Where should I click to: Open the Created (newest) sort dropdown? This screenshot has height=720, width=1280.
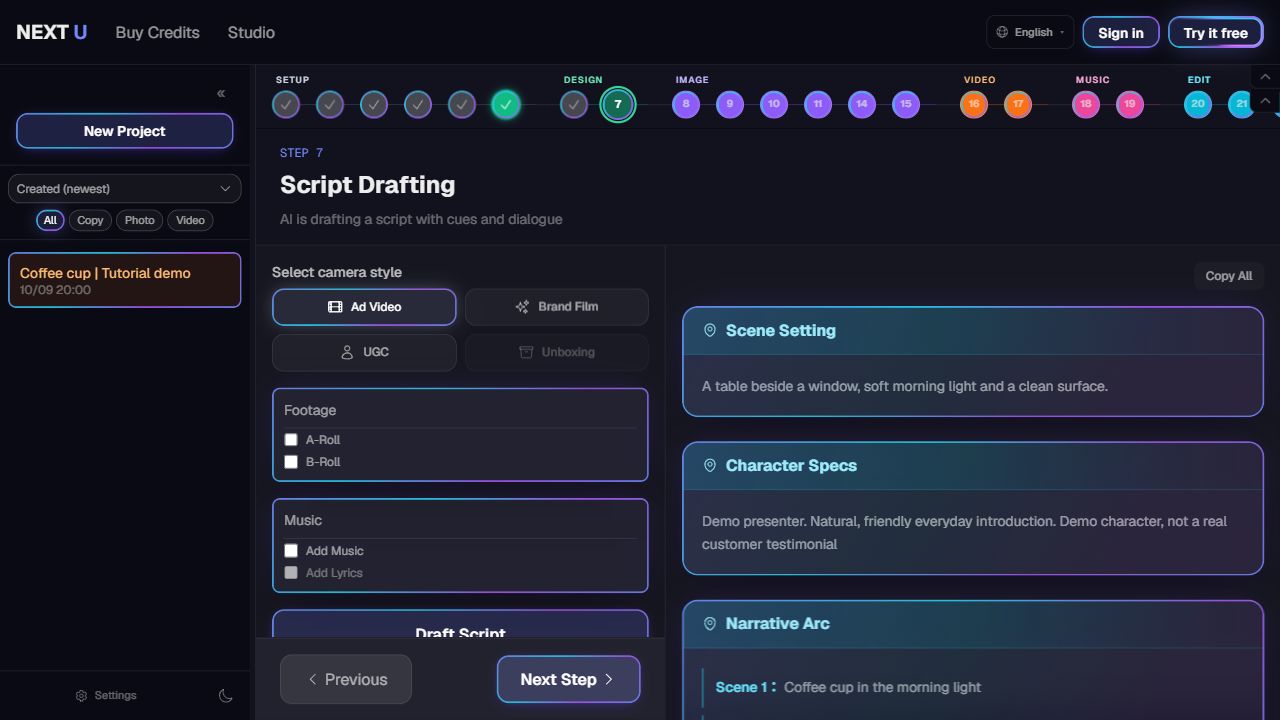coord(125,189)
